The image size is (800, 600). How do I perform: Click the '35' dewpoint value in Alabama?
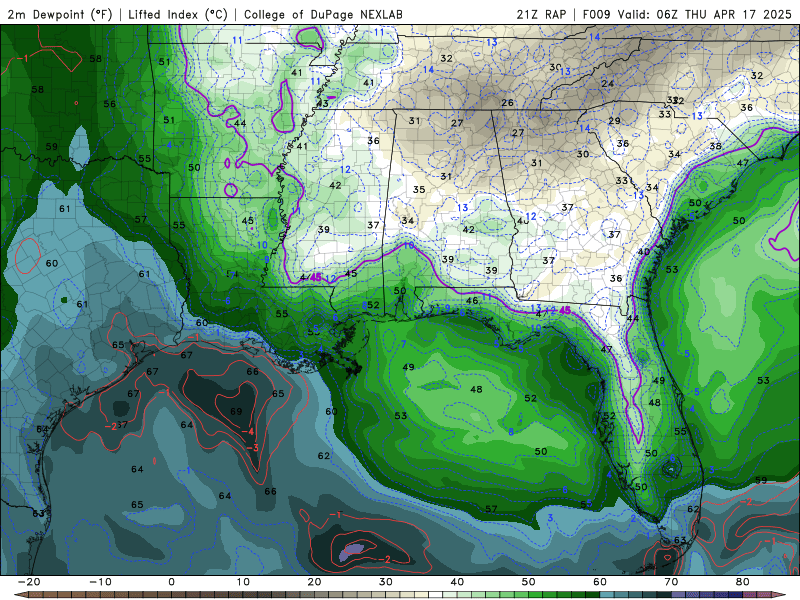point(419,189)
